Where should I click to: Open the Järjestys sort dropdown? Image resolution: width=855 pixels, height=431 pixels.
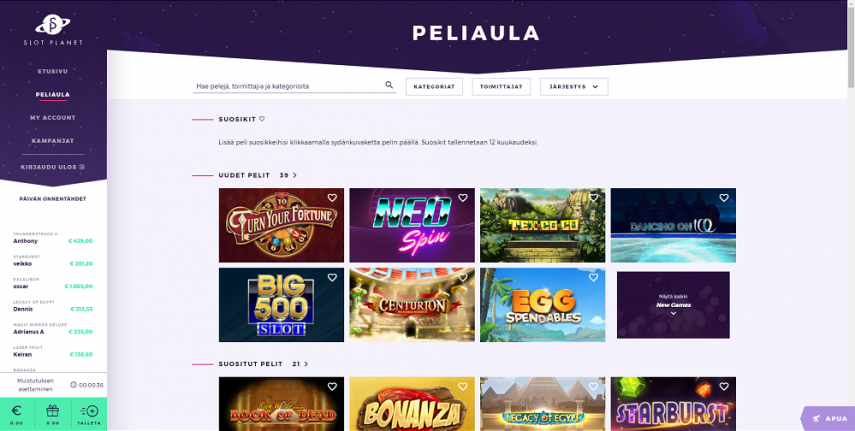click(574, 87)
